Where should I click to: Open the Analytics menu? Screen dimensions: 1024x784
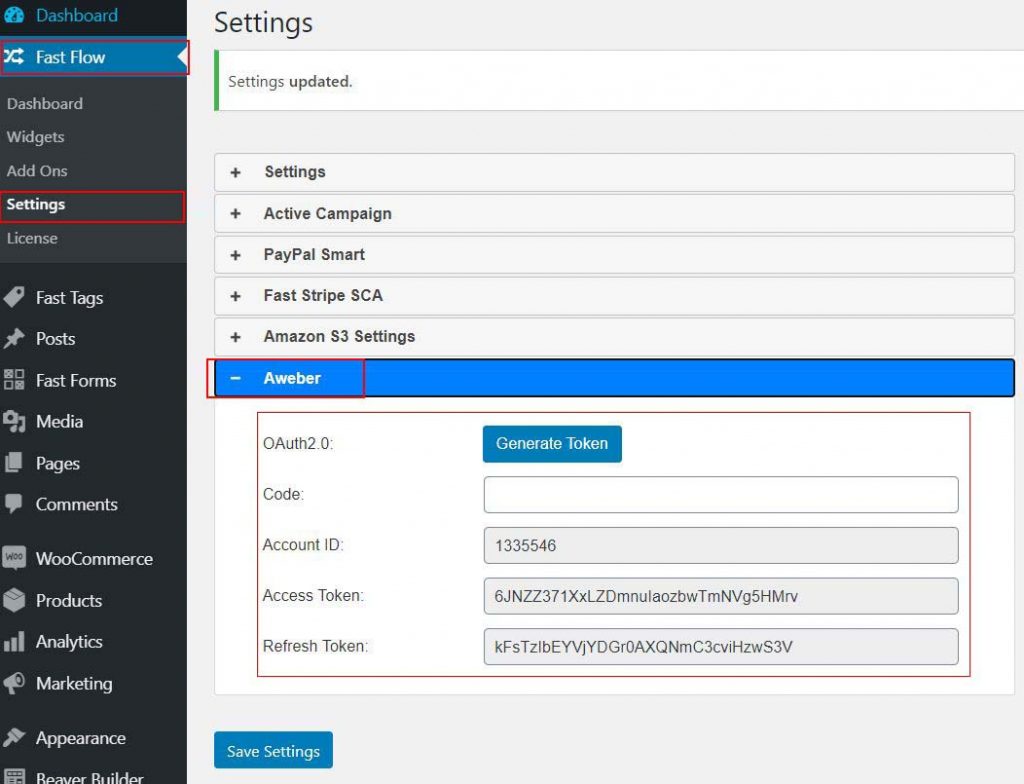pyautogui.click(x=69, y=642)
